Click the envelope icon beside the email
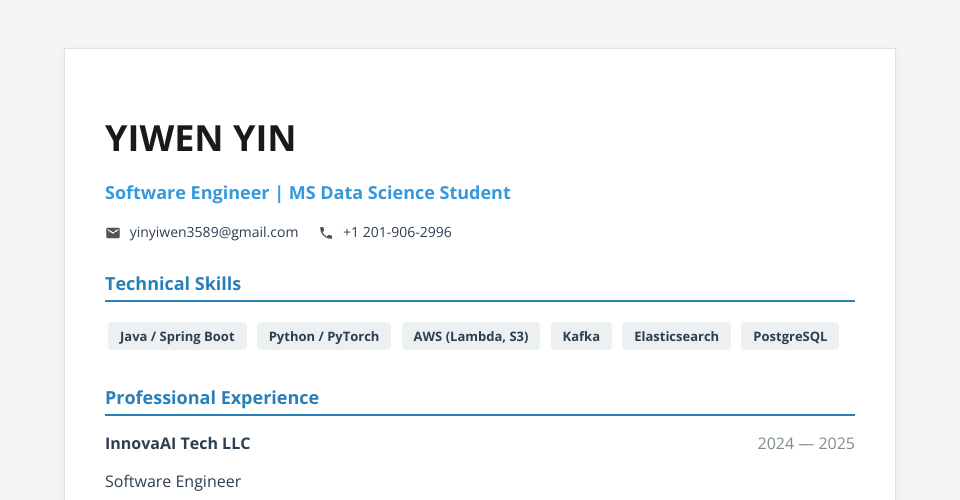 (113, 233)
